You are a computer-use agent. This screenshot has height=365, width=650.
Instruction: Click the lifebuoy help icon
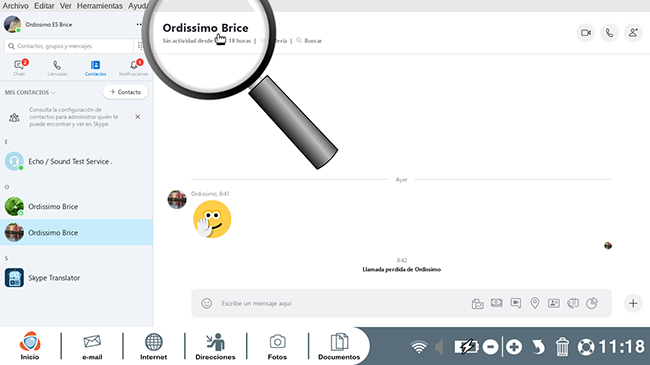click(586, 347)
